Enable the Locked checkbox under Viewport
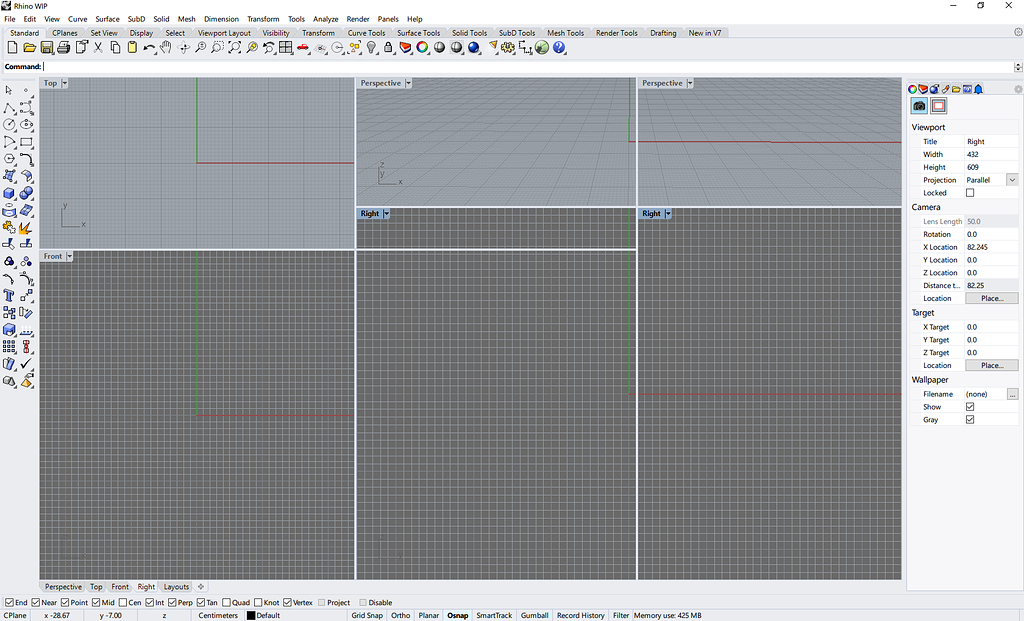 pos(970,193)
